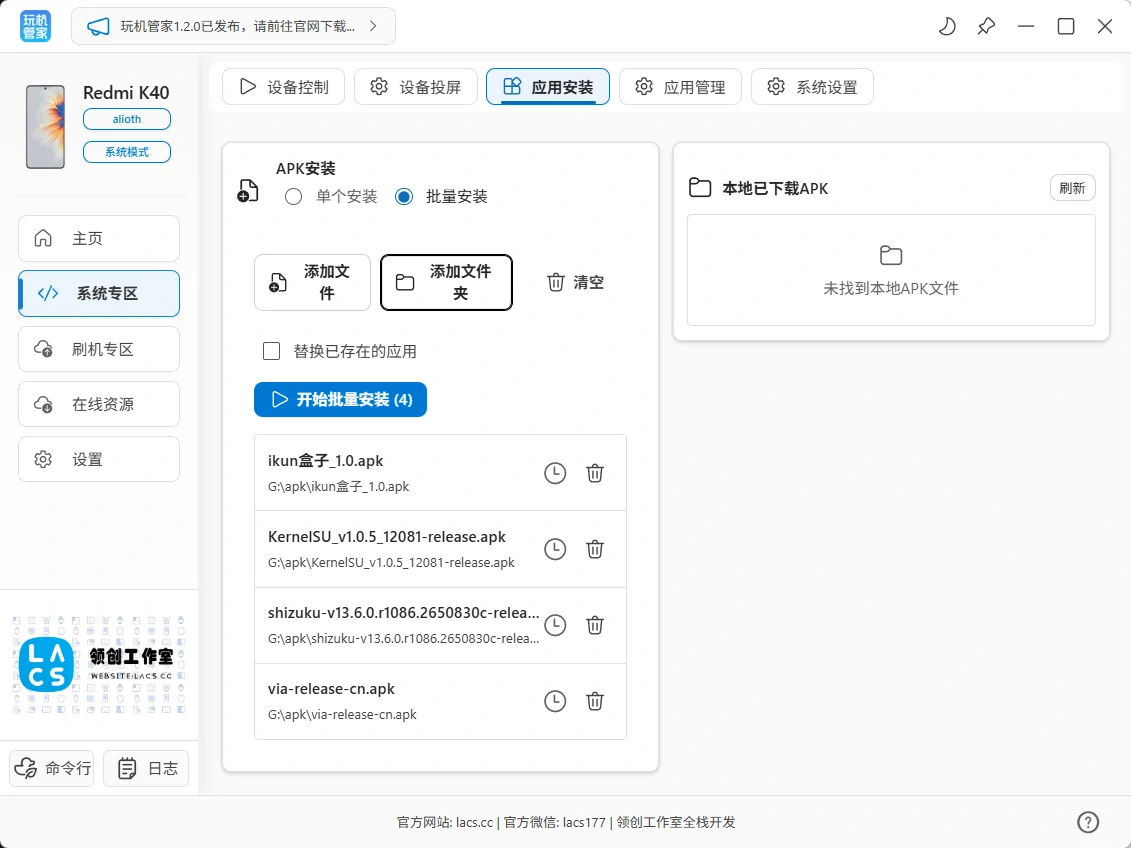
Task: Click the clock icon beside ikun盒子_1.0.apk
Action: click(x=555, y=473)
